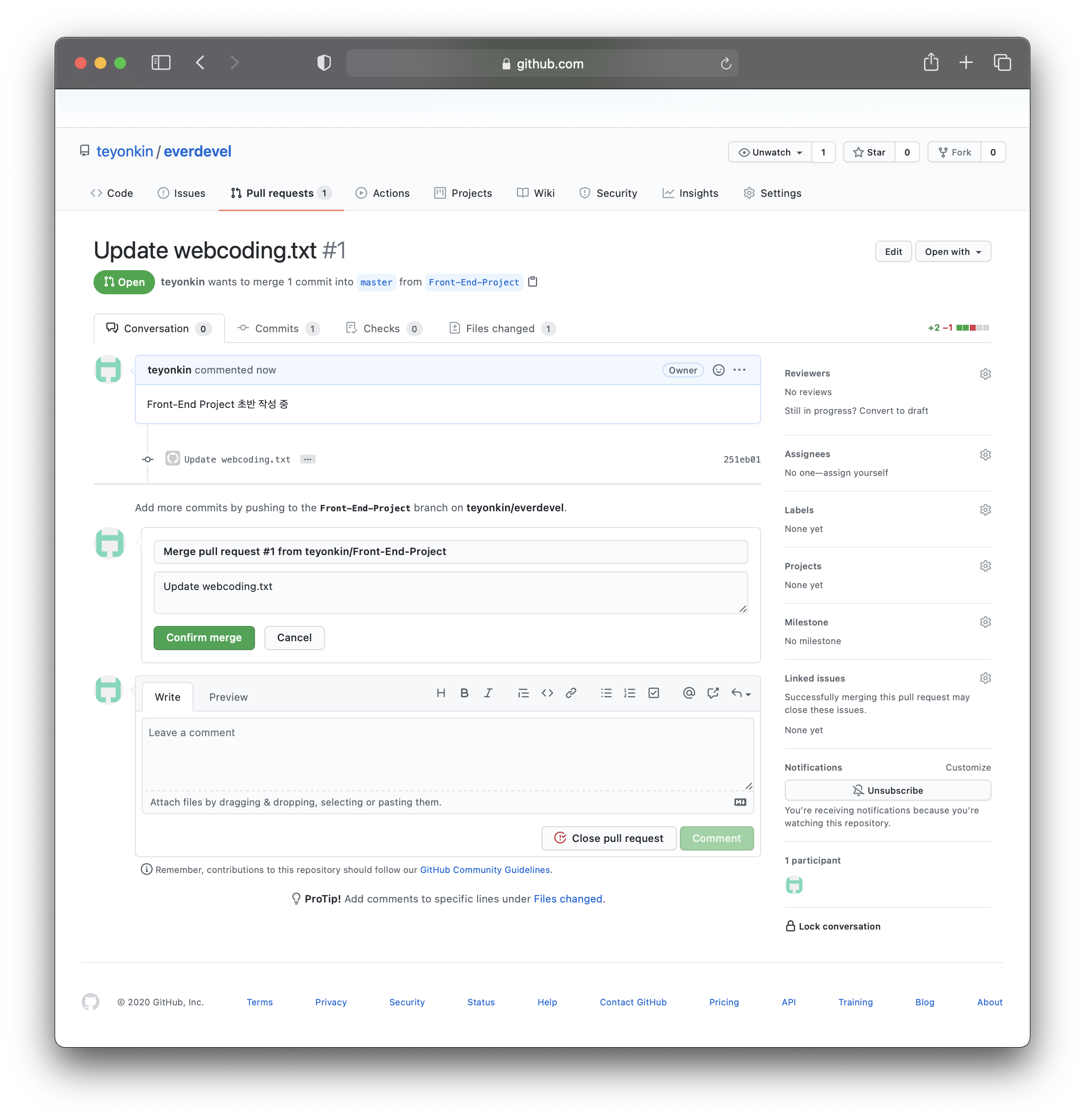This screenshot has height=1120, width=1085.
Task: Apply bold with the B icon
Action: click(464, 692)
